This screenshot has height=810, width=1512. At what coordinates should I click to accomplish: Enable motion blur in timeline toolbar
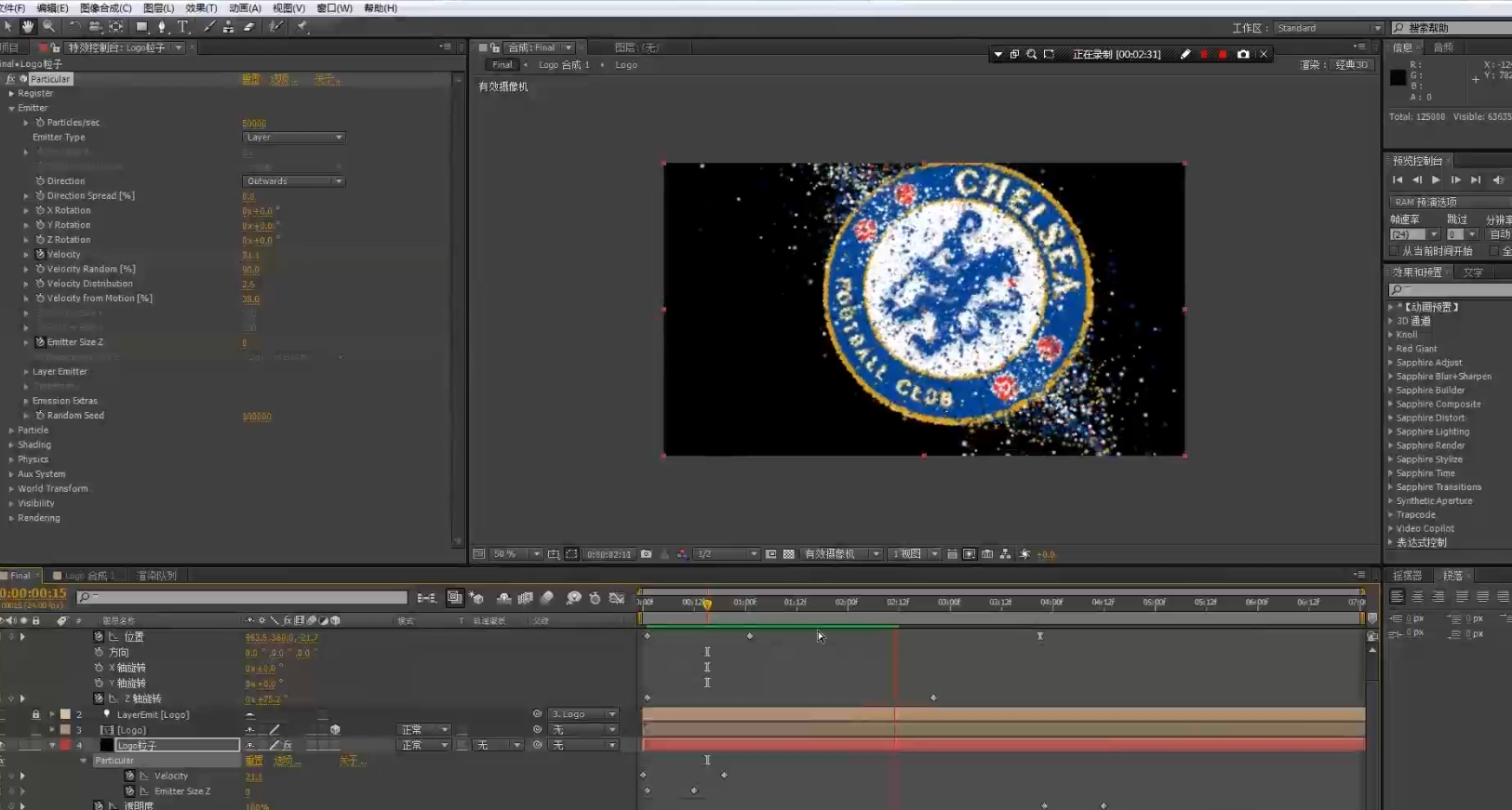(x=547, y=598)
